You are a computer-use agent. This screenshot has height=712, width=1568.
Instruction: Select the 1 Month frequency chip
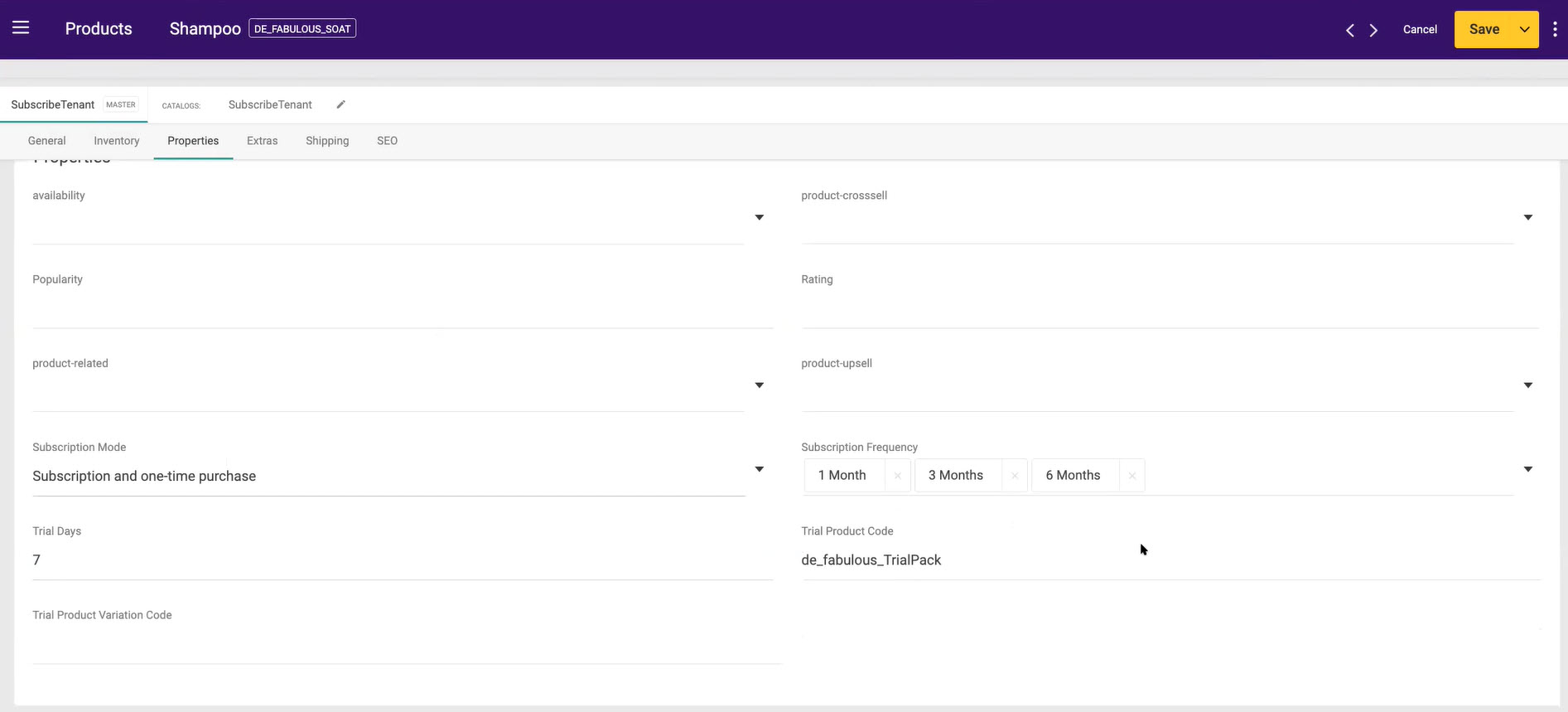click(842, 475)
